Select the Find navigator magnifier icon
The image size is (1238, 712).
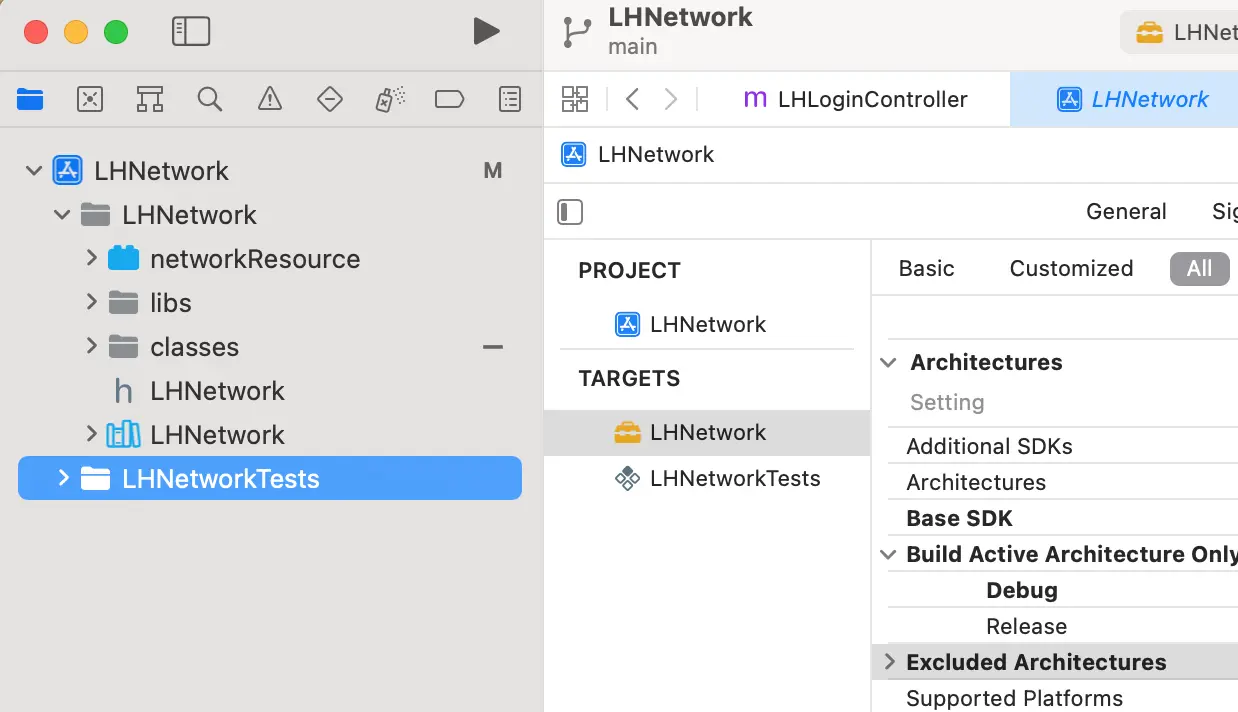pyautogui.click(x=210, y=99)
